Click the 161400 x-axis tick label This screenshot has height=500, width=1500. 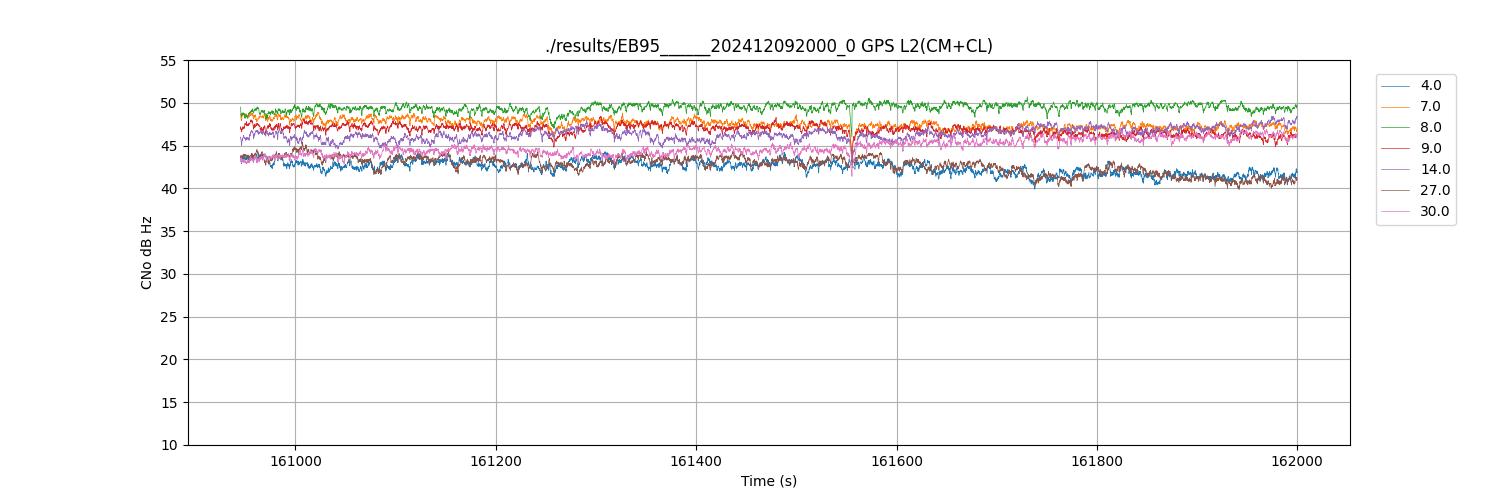point(696,462)
